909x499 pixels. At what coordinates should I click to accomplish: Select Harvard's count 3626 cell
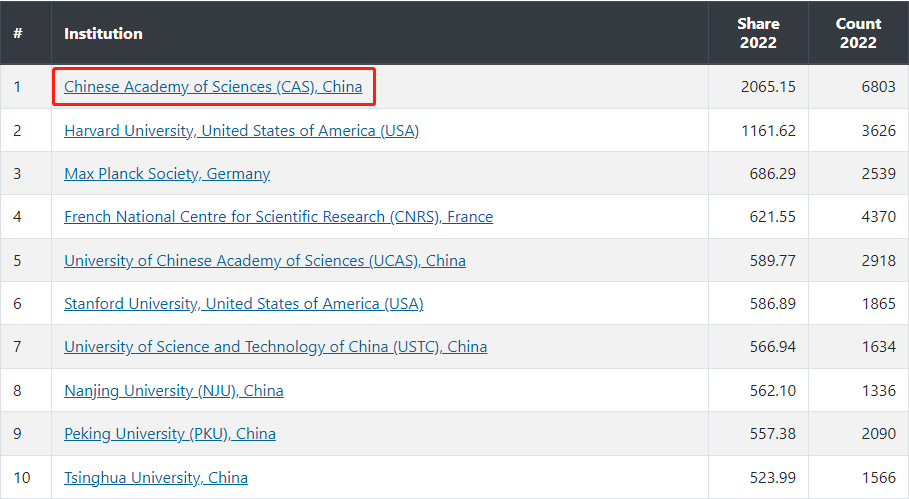876,130
